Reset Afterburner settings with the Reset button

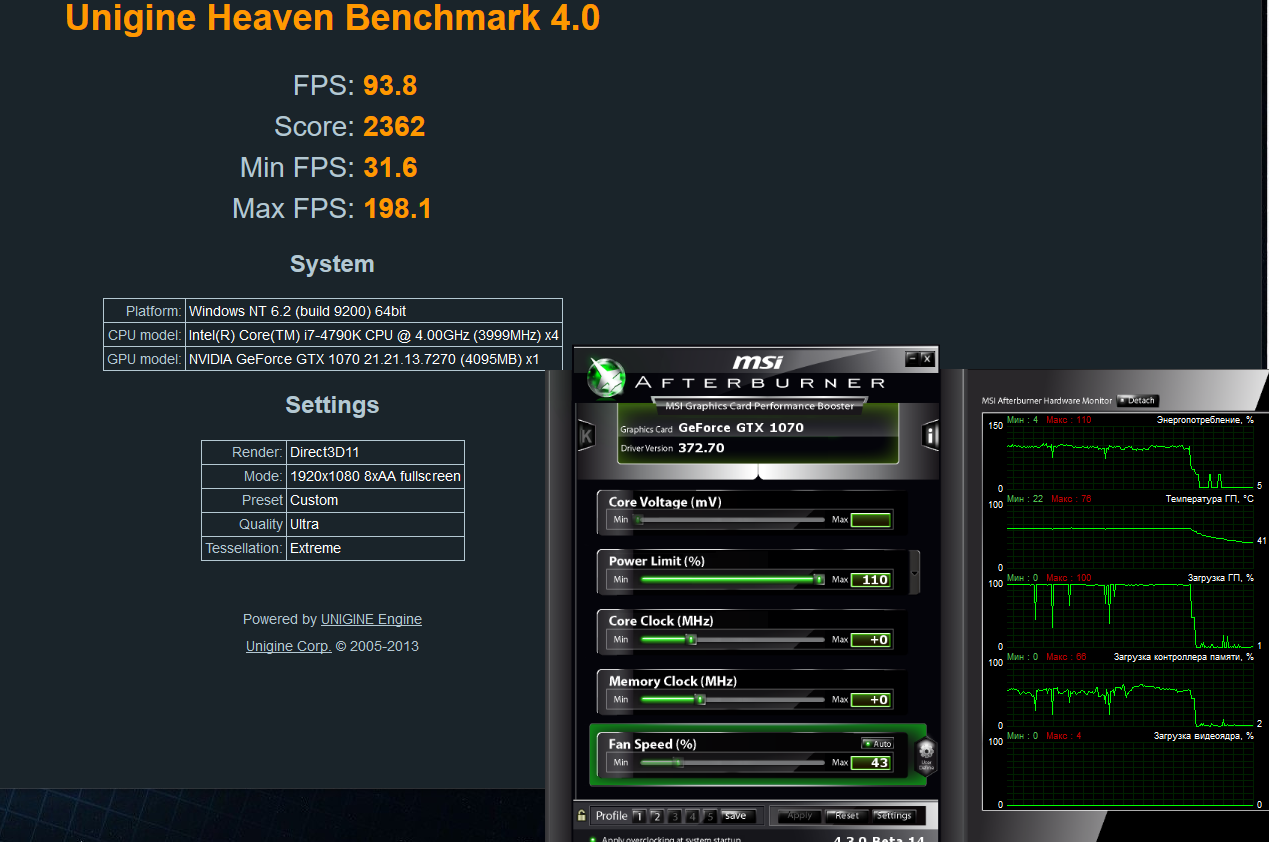tap(847, 816)
